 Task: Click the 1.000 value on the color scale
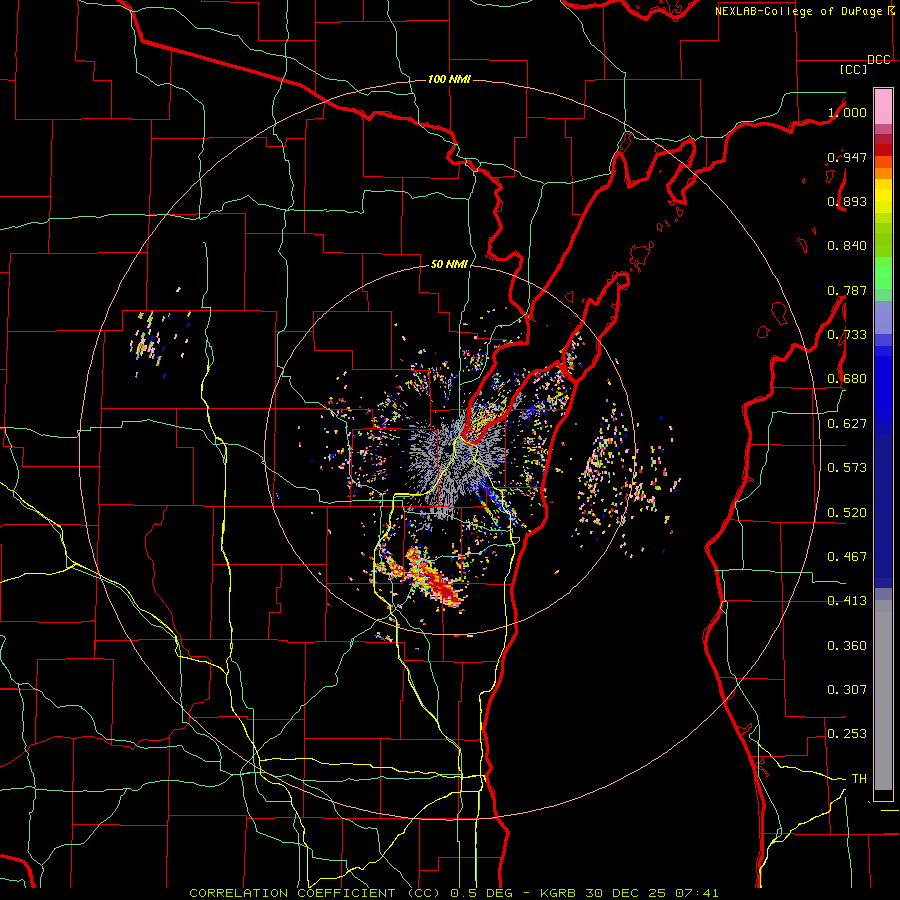[x=847, y=112]
